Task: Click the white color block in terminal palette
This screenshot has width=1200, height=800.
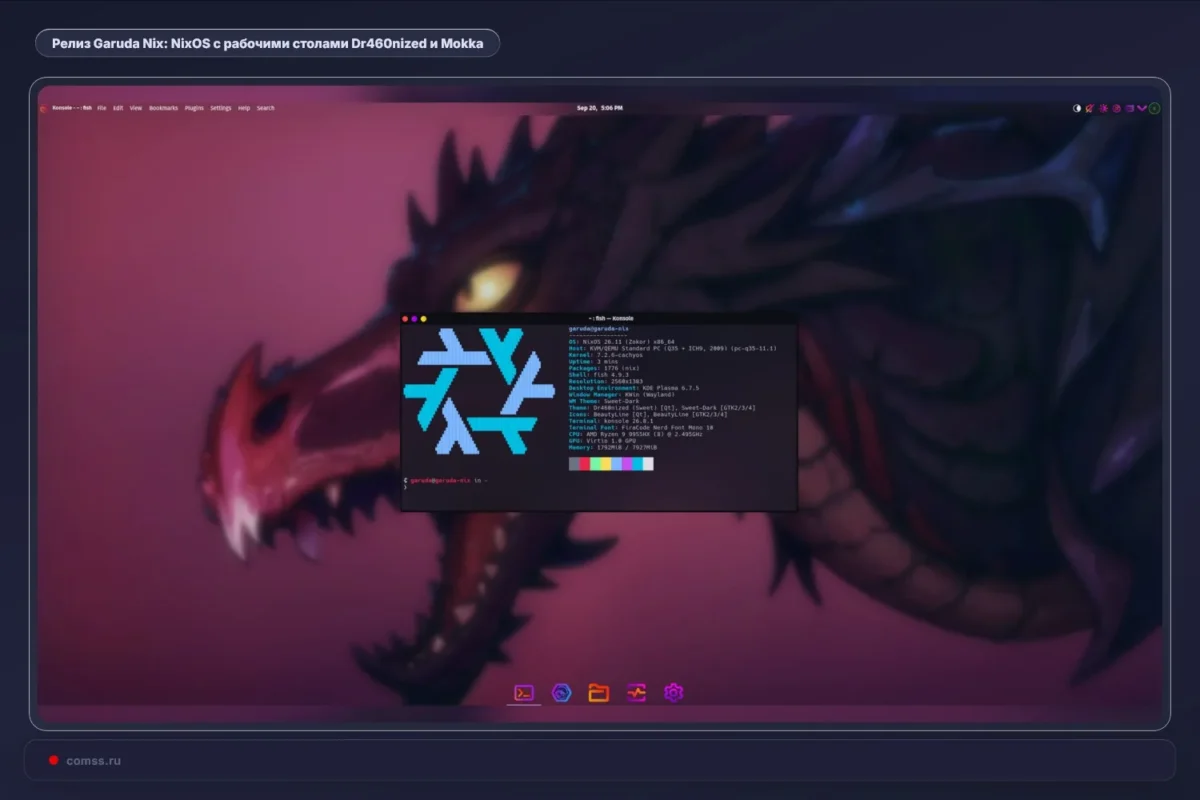Action: point(648,463)
